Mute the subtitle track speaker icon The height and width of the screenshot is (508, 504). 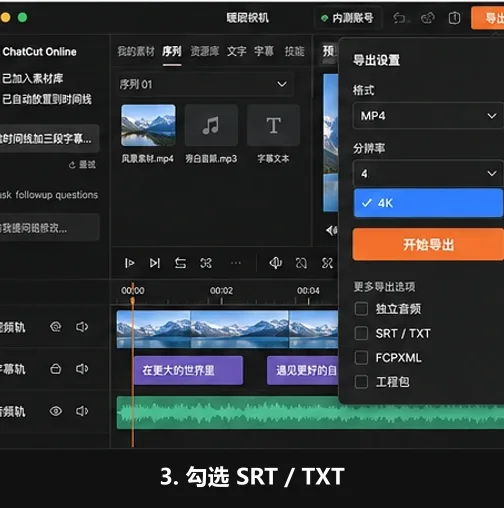click(x=82, y=369)
